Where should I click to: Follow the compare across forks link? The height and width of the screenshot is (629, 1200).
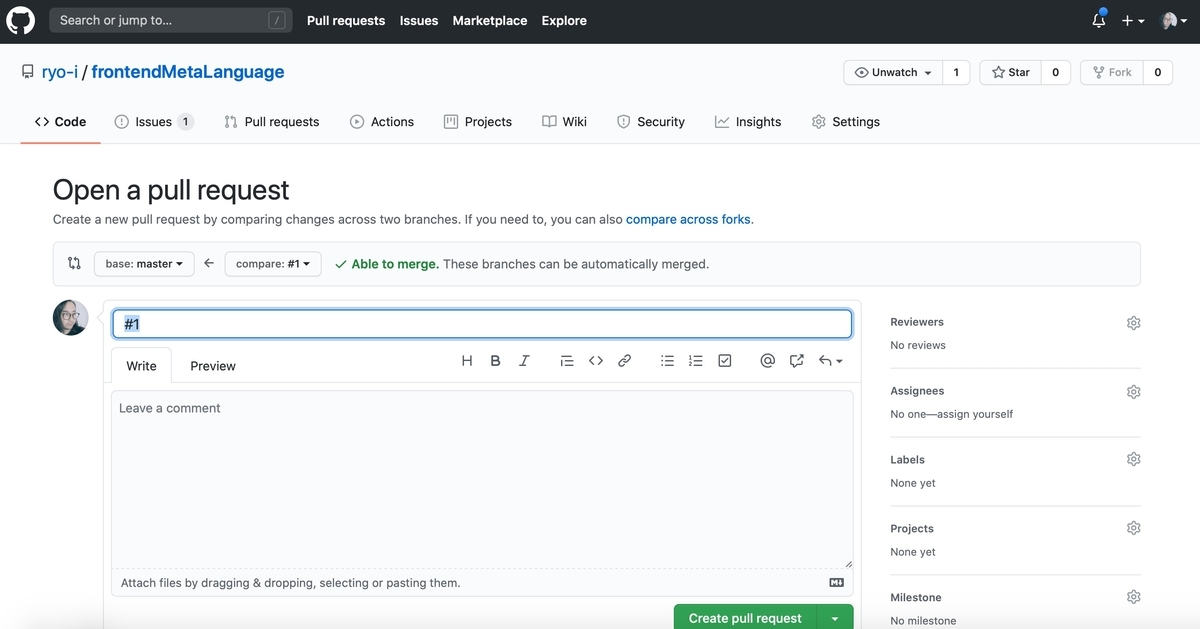[688, 219]
